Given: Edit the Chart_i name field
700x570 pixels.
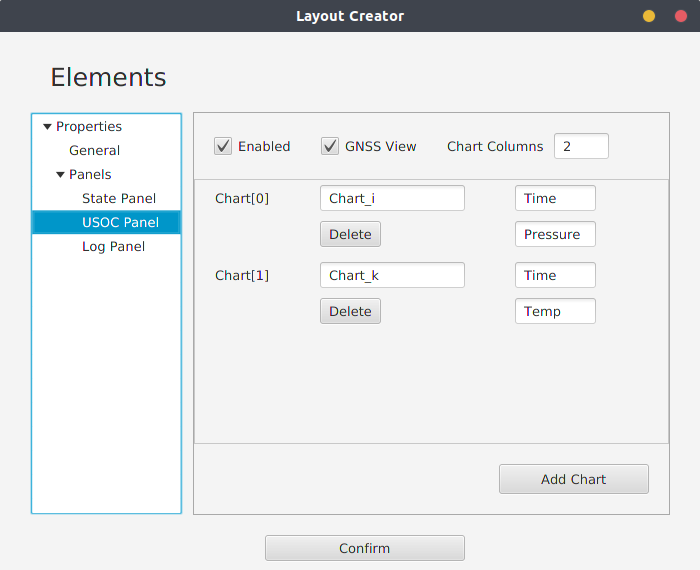Looking at the screenshot, I should pyautogui.click(x=392, y=198).
